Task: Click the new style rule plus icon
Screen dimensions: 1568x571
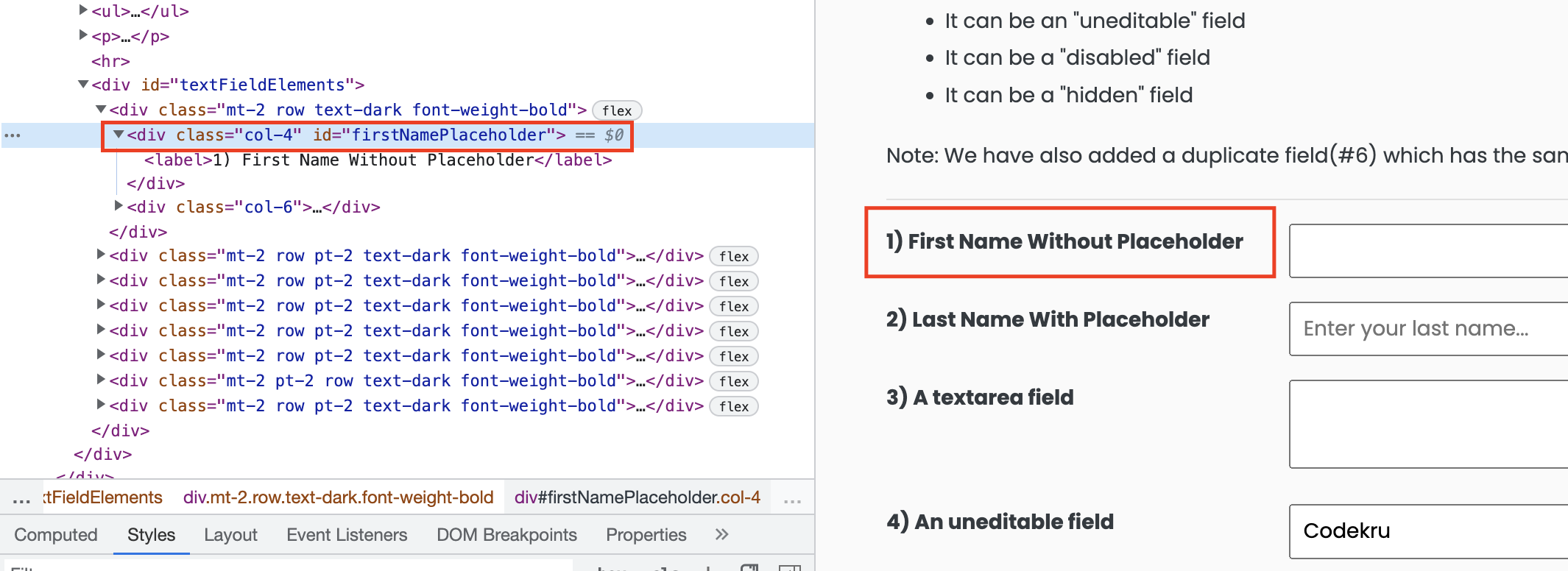Action: (x=708, y=569)
